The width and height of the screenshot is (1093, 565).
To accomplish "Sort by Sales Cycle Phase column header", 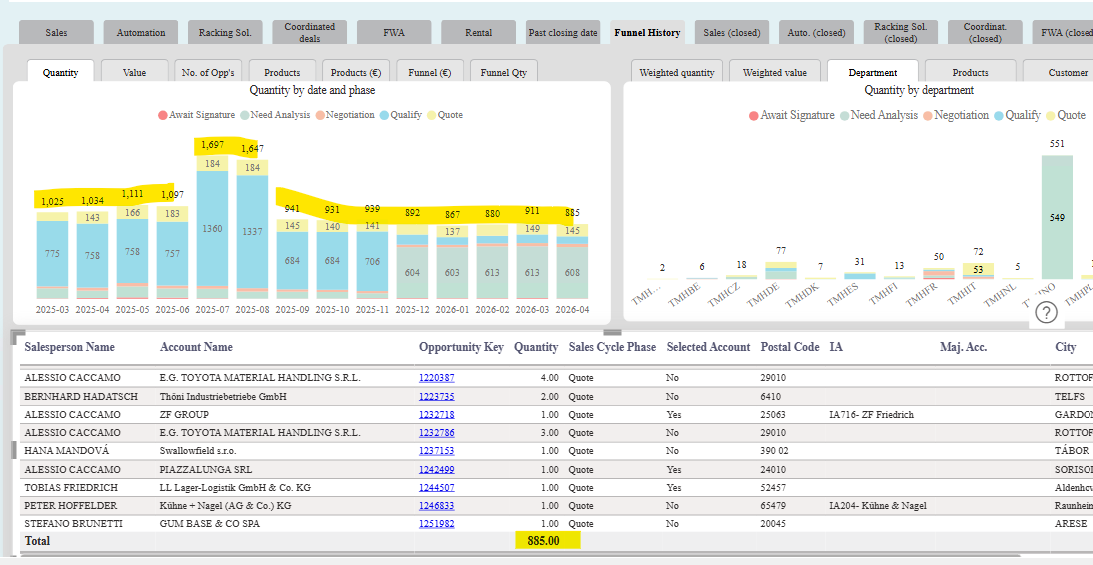I will [612, 347].
